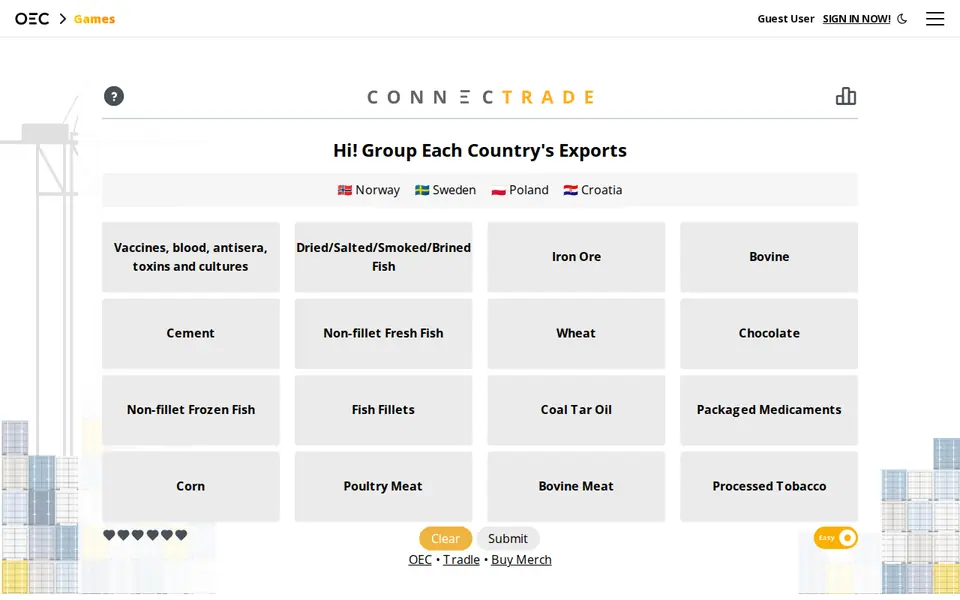Click the CONNECTRADE game title
Screen dimensions: 960x600
pos(481,97)
